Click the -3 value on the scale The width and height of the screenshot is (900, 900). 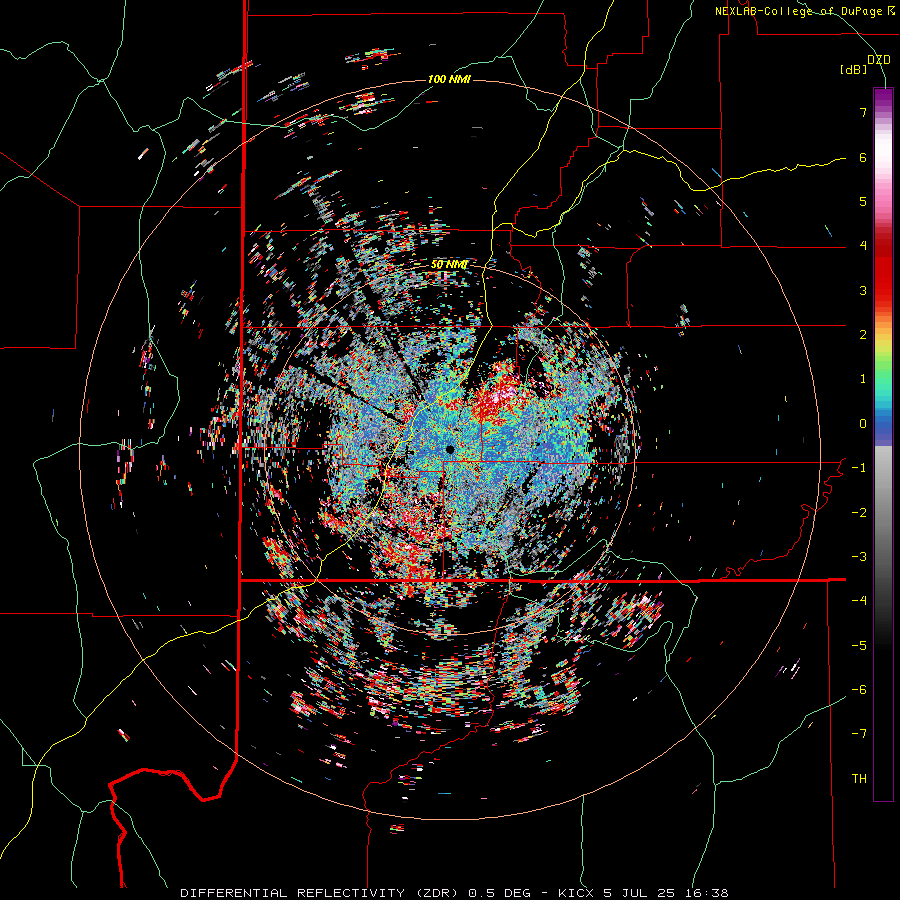click(859, 557)
